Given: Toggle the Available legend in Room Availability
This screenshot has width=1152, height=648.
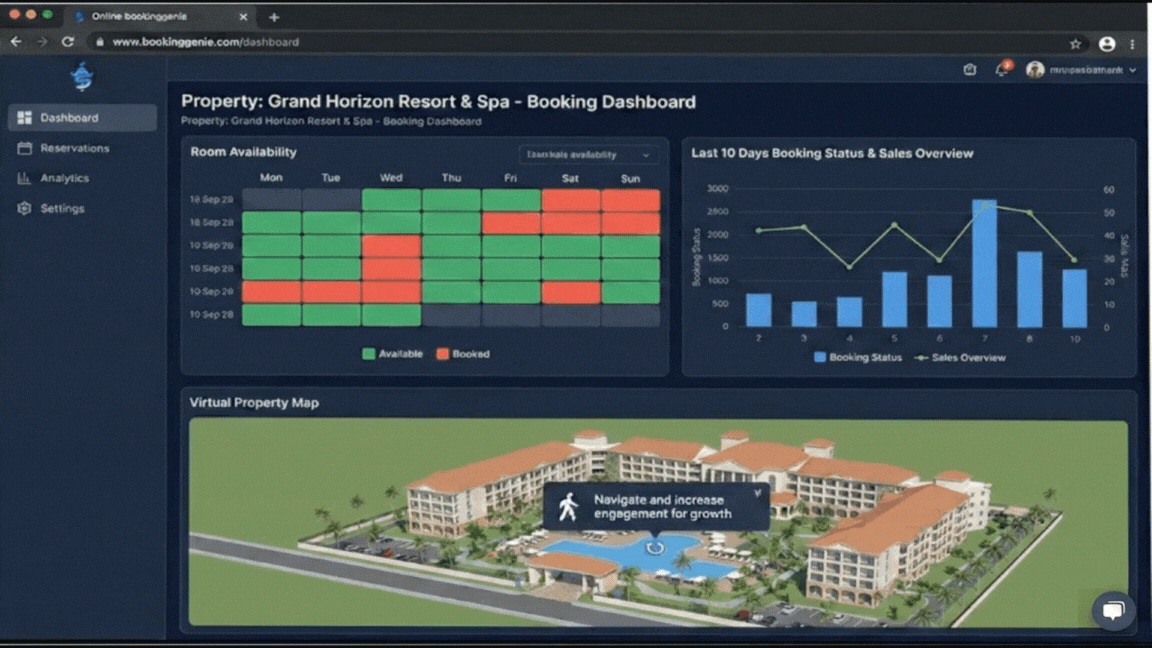Looking at the screenshot, I should pyautogui.click(x=392, y=354).
